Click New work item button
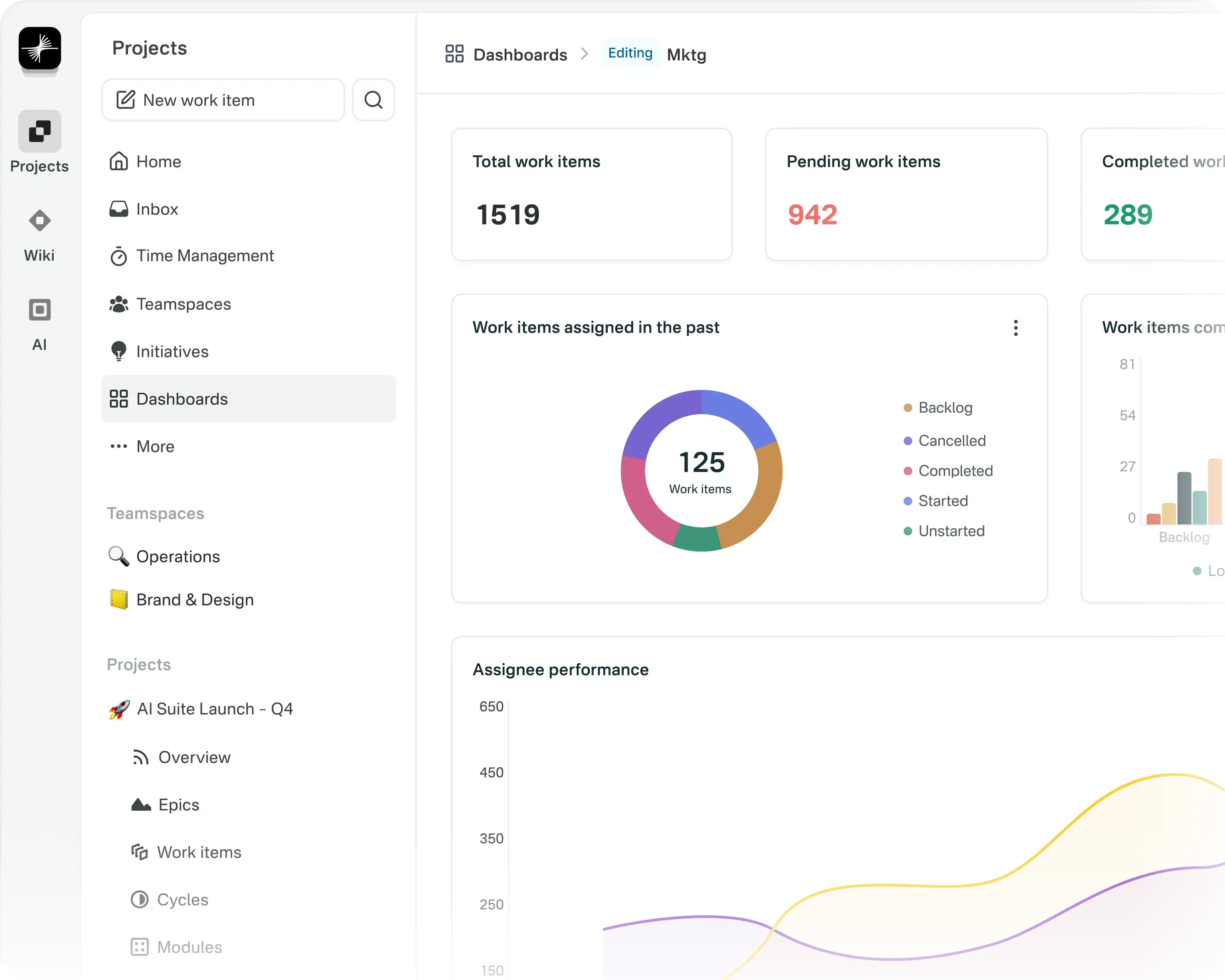Screen dimensions: 1225x980 point(223,100)
